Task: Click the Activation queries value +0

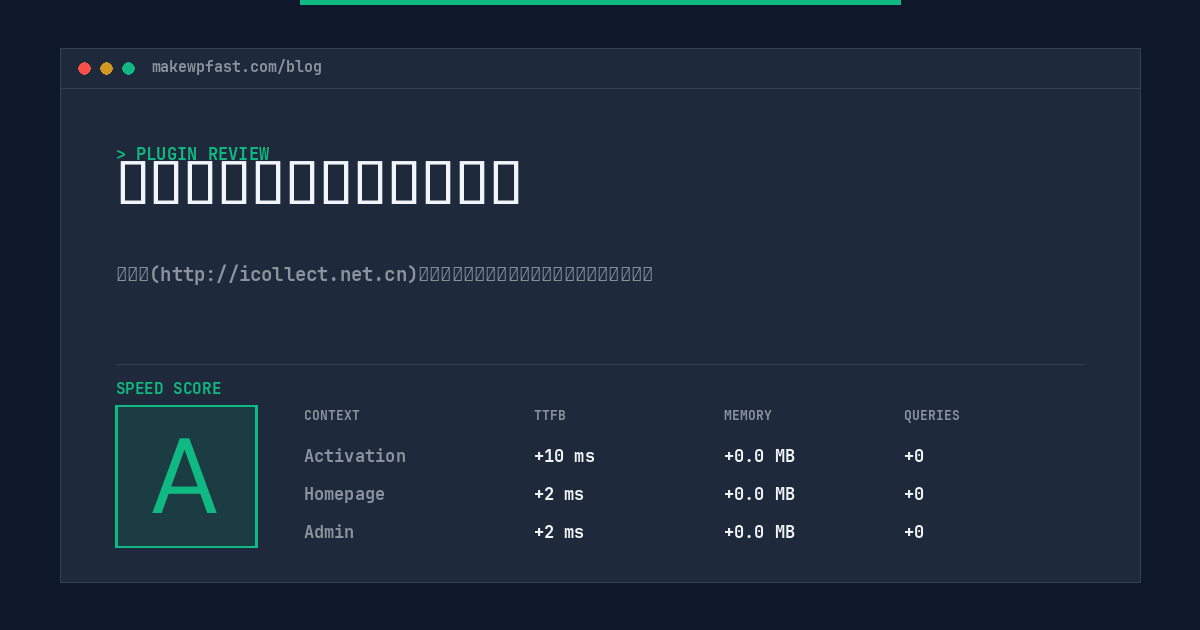Action: (914, 456)
